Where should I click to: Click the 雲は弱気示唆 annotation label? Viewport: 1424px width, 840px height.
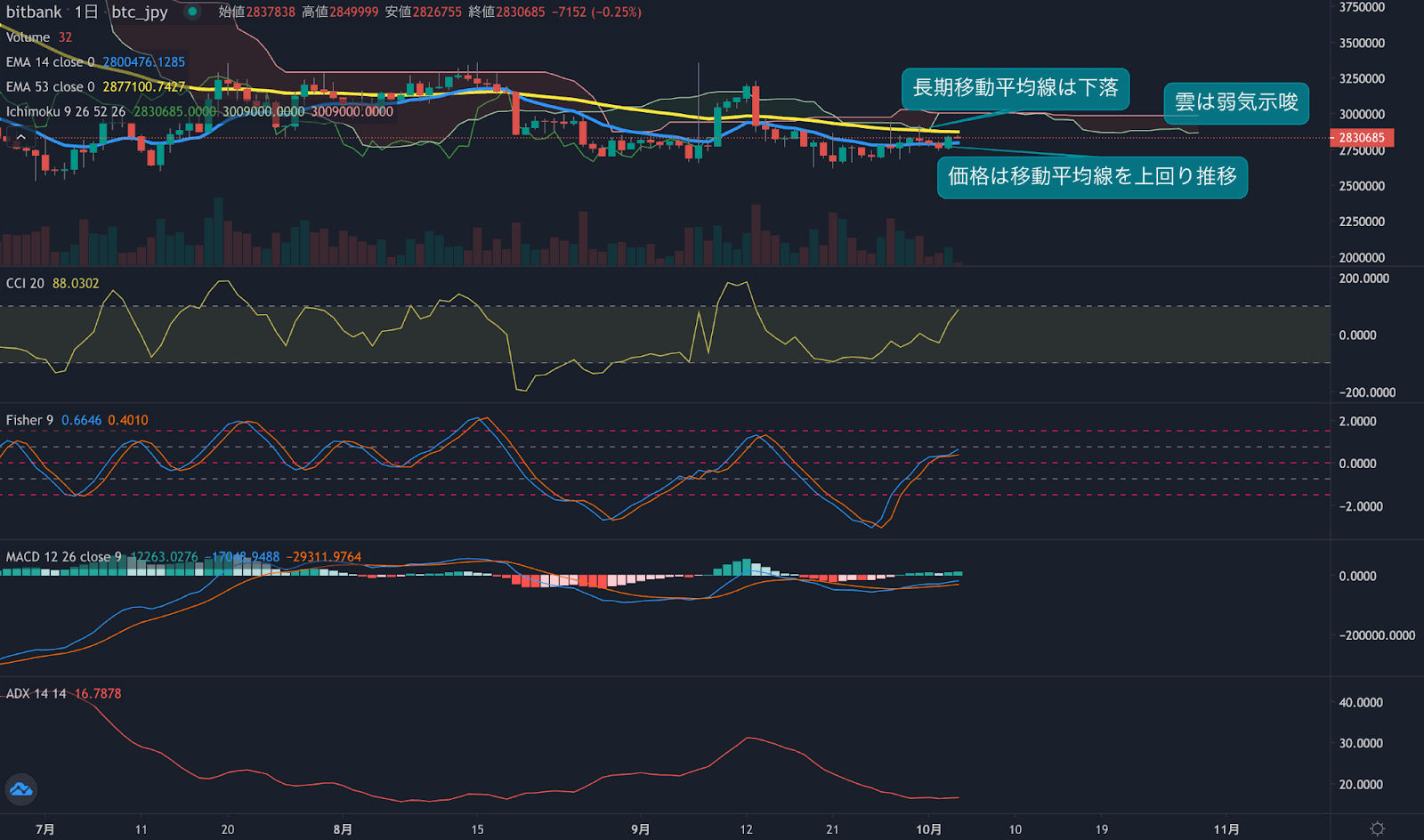click(x=1237, y=103)
